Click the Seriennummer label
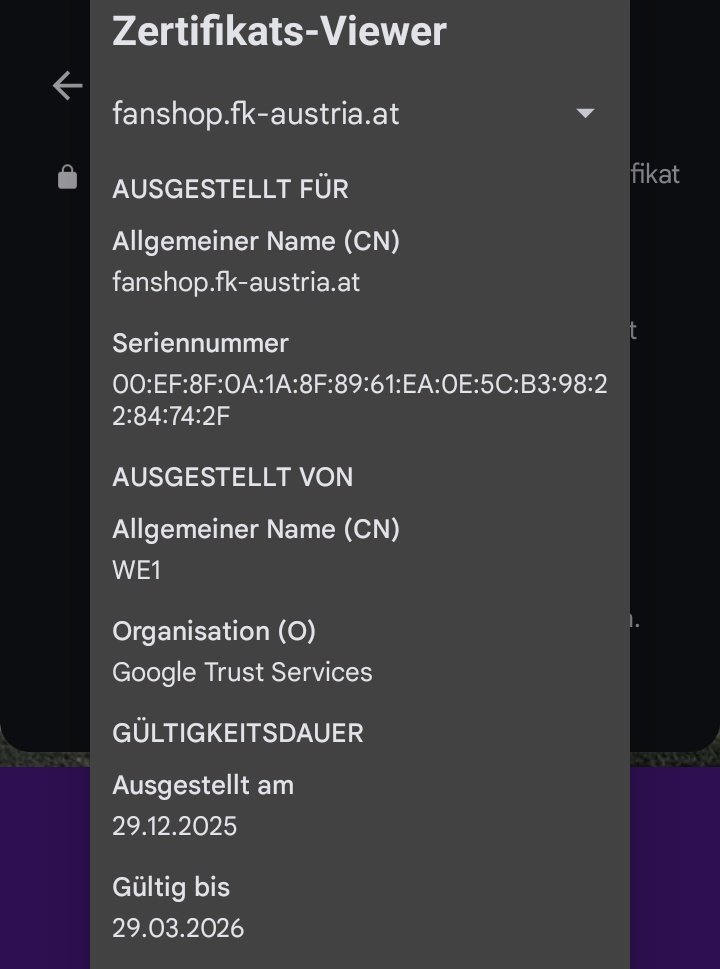This screenshot has width=720, height=969. pos(200,343)
